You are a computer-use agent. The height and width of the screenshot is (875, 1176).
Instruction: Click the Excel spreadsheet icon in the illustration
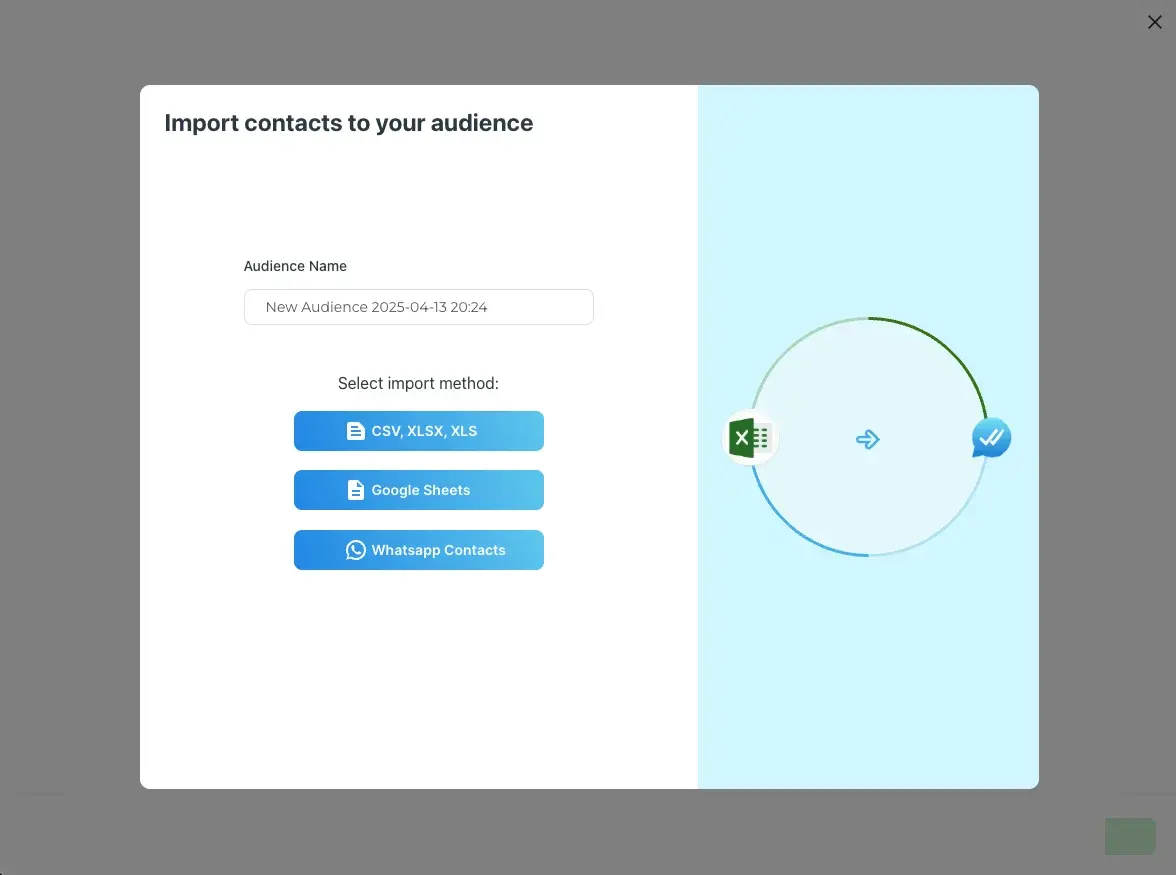pyautogui.click(x=749, y=437)
